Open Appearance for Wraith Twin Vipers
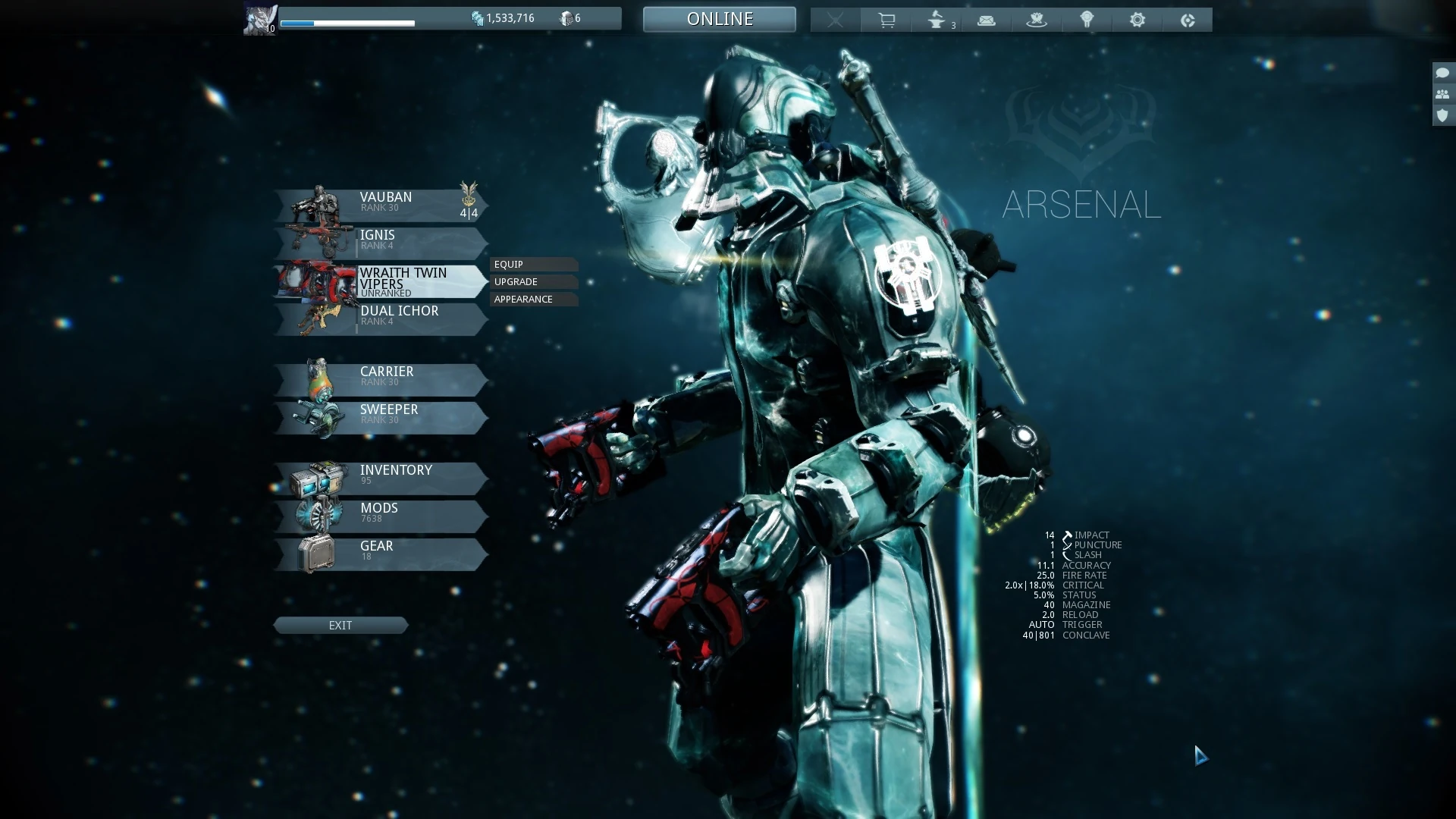The width and height of the screenshot is (1456, 819). pos(532,299)
